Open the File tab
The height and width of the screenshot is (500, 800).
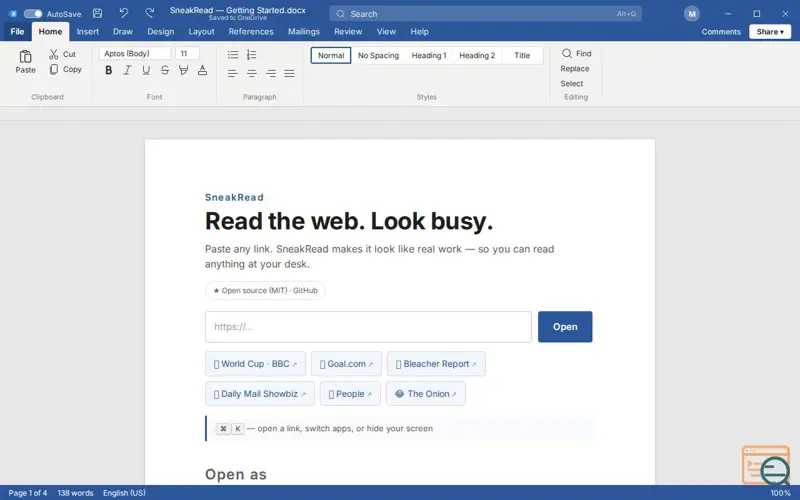17,32
